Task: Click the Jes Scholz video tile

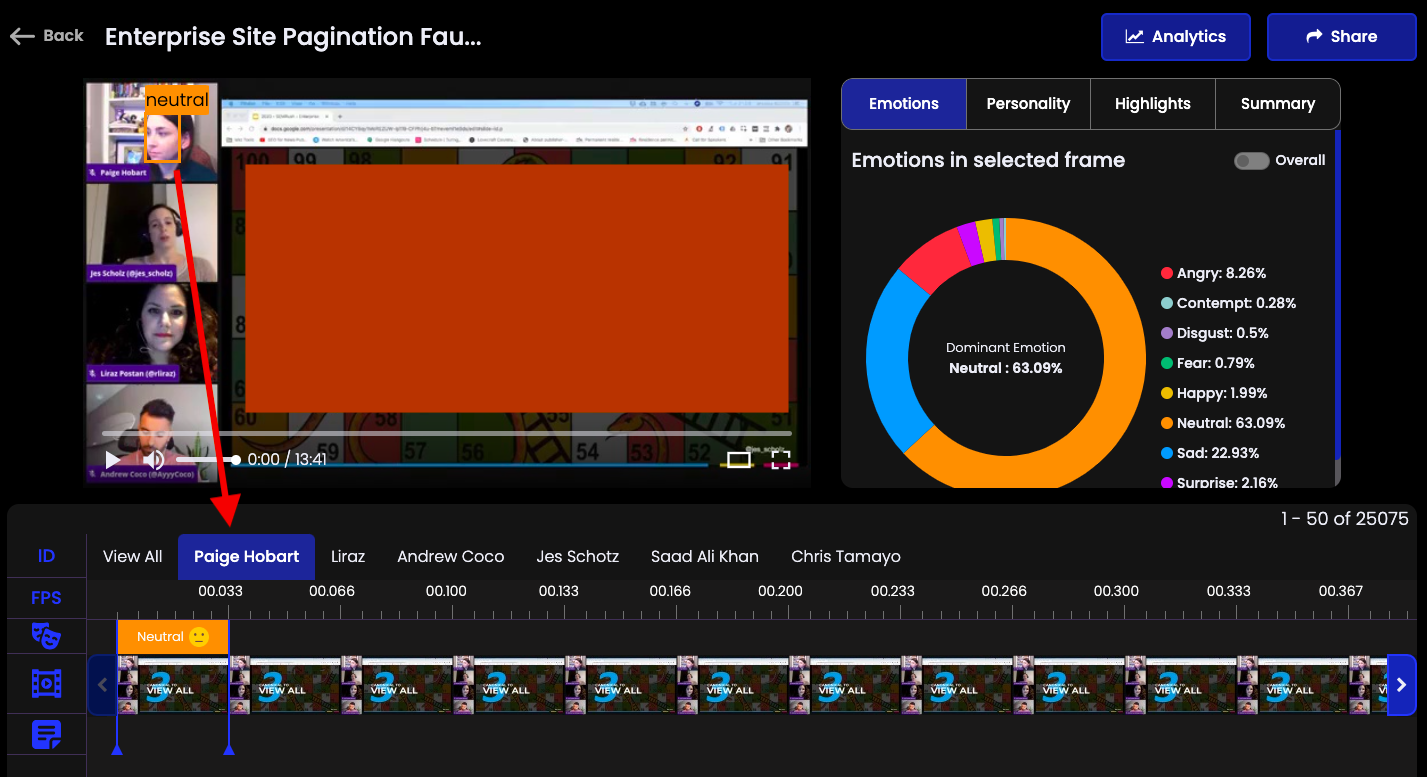Action: point(152,233)
